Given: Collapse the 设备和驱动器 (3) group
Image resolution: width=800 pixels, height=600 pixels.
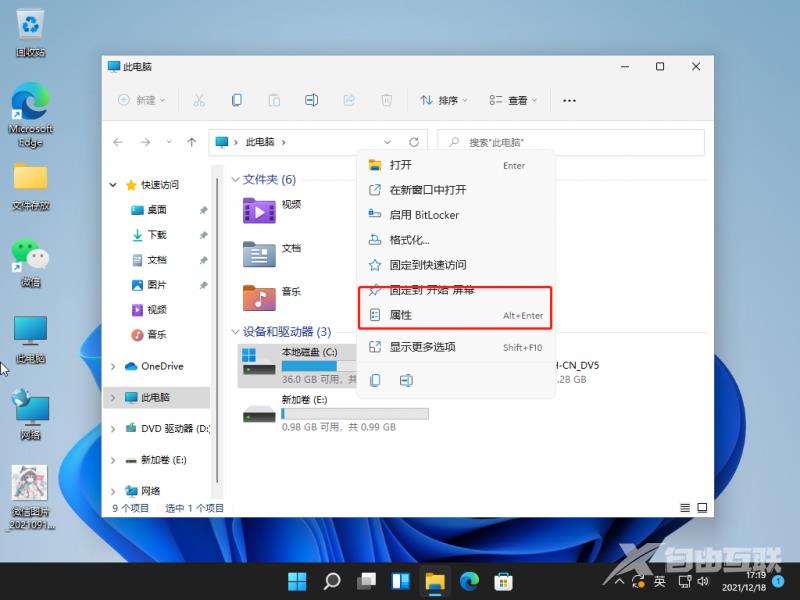Looking at the screenshot, I should pyautogui.click(x=235, y=332).
